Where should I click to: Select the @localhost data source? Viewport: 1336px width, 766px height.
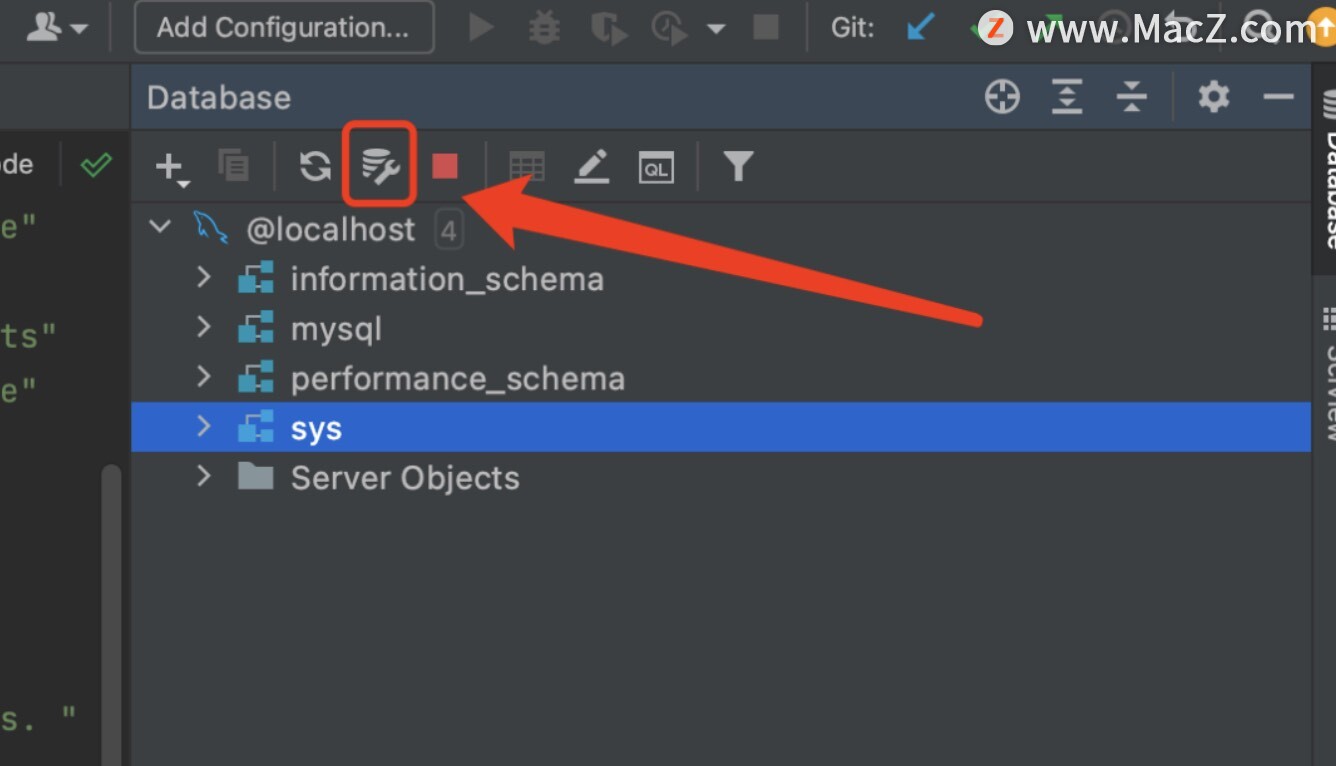[x=720, y=229]
